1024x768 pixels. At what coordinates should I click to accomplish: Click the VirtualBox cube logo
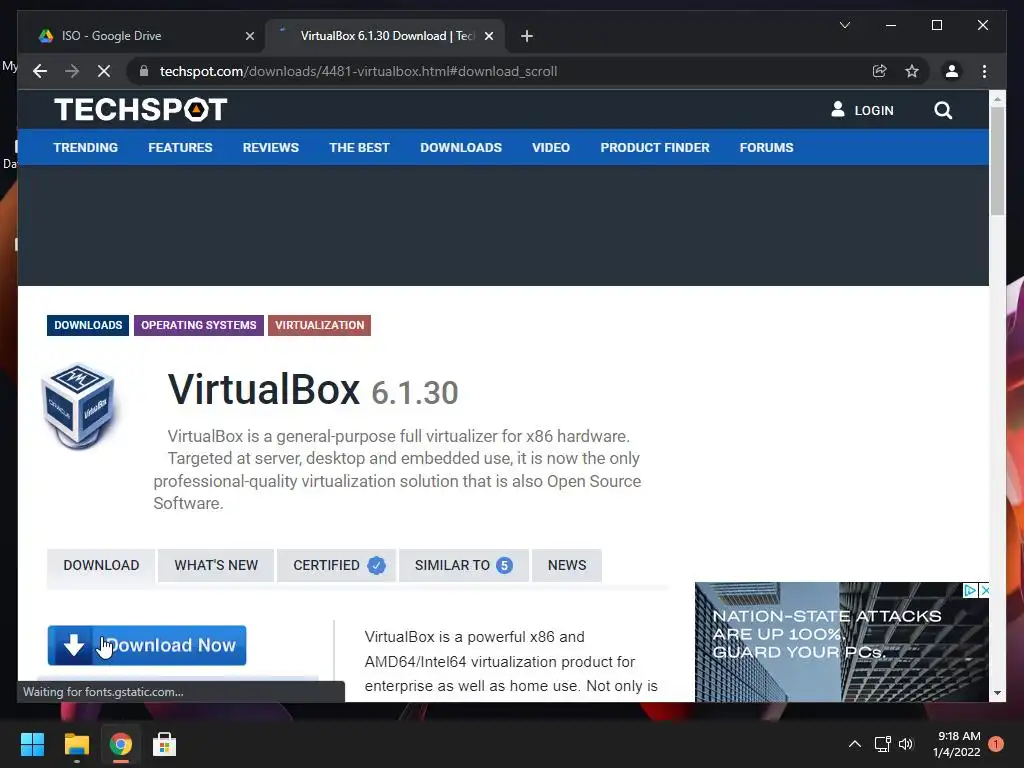[x=79, y=406]
